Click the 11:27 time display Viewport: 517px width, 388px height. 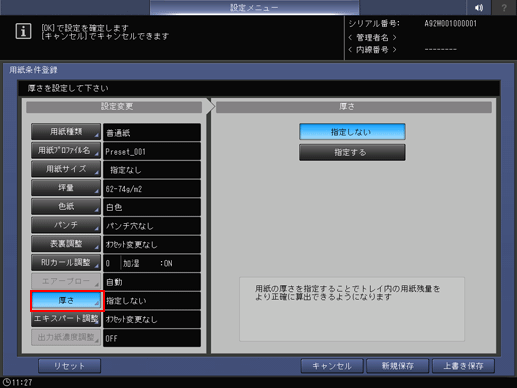pyautogui.click(x=22, y=382)
